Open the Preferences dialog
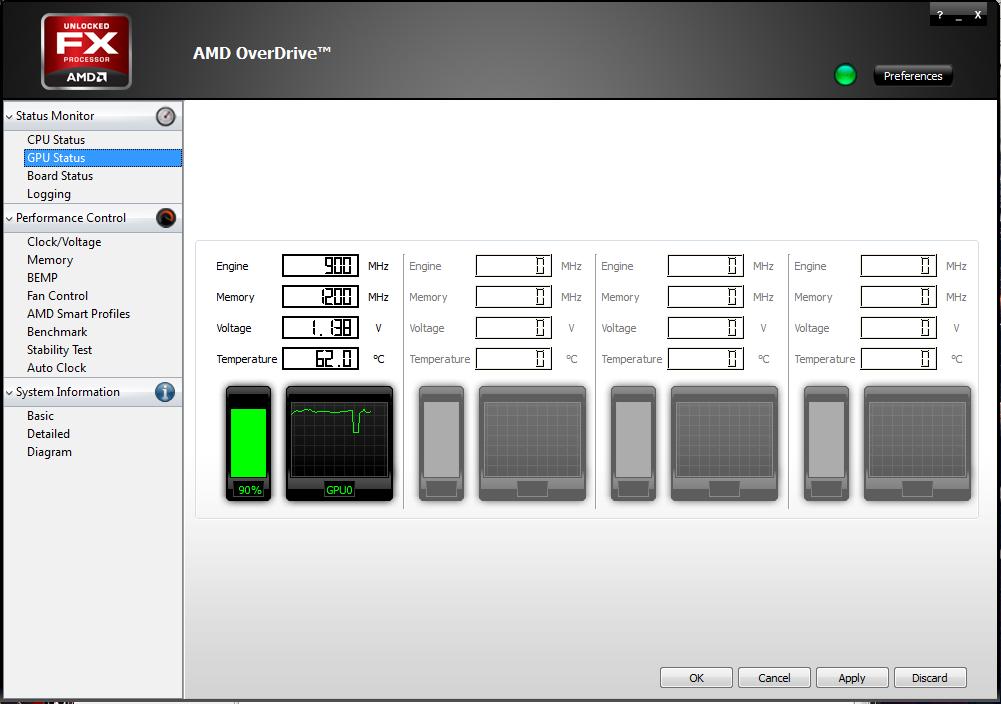 tap(913, 76)
